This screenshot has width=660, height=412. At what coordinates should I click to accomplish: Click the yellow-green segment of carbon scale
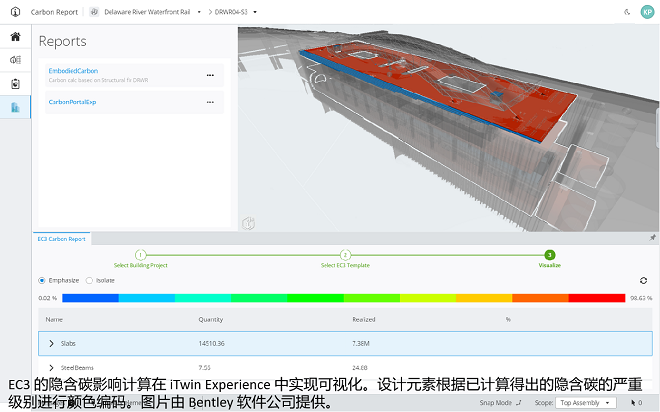tap(428, 298)
